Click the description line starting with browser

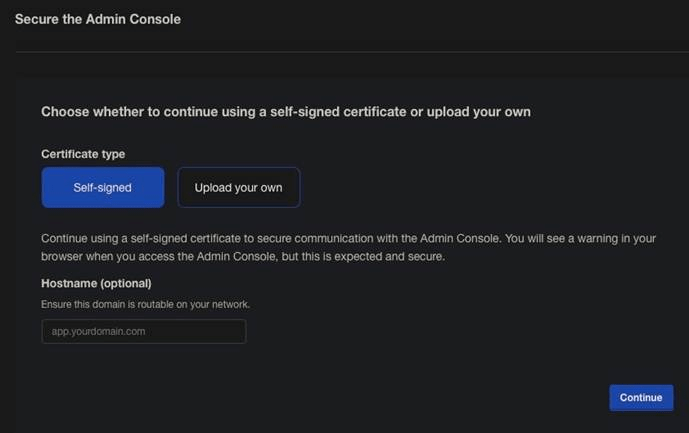point(240,256)
